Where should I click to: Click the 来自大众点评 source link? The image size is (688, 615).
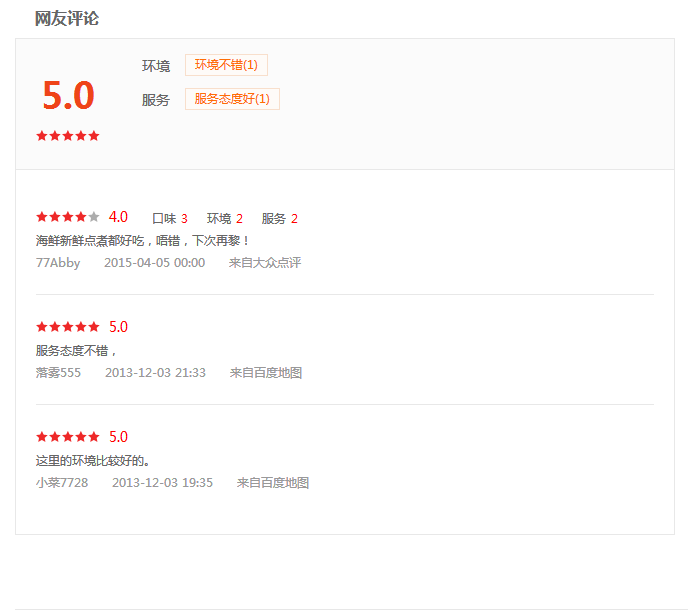(265, 263)
